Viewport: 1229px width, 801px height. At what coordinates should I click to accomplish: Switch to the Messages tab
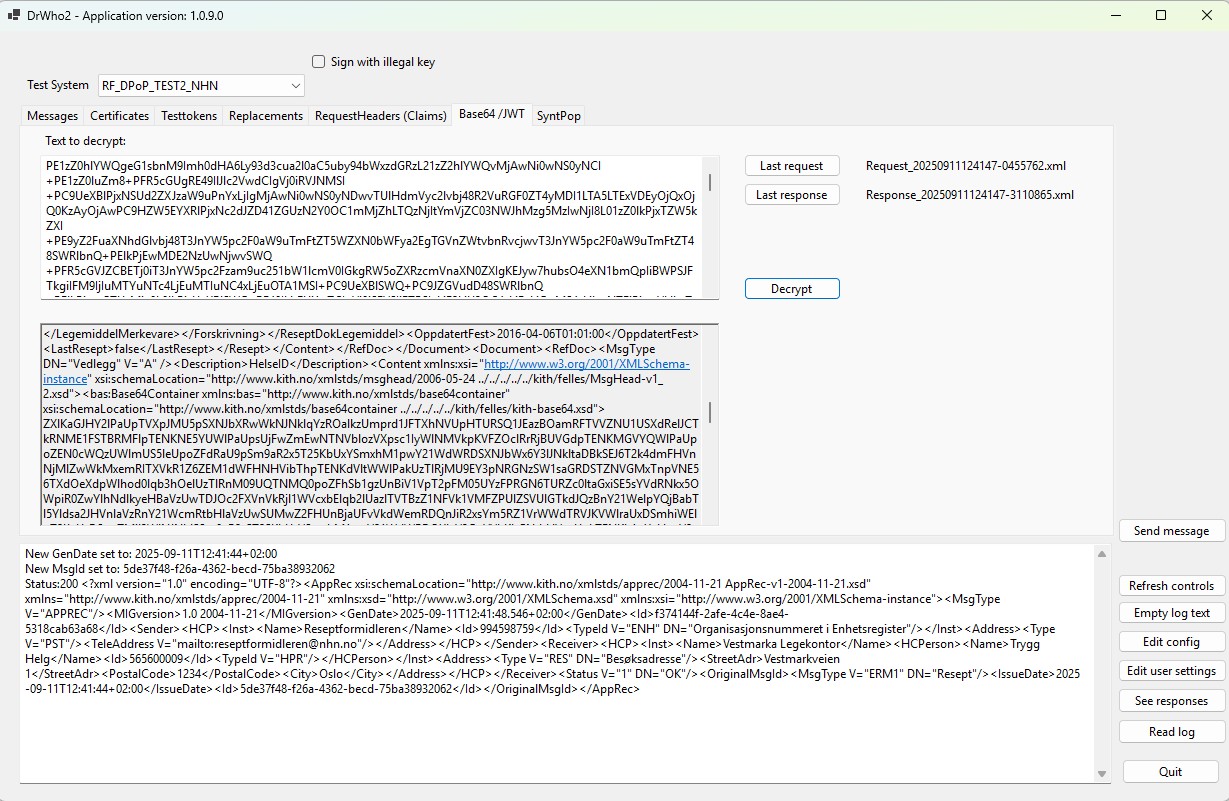click(x=52, y=115)
